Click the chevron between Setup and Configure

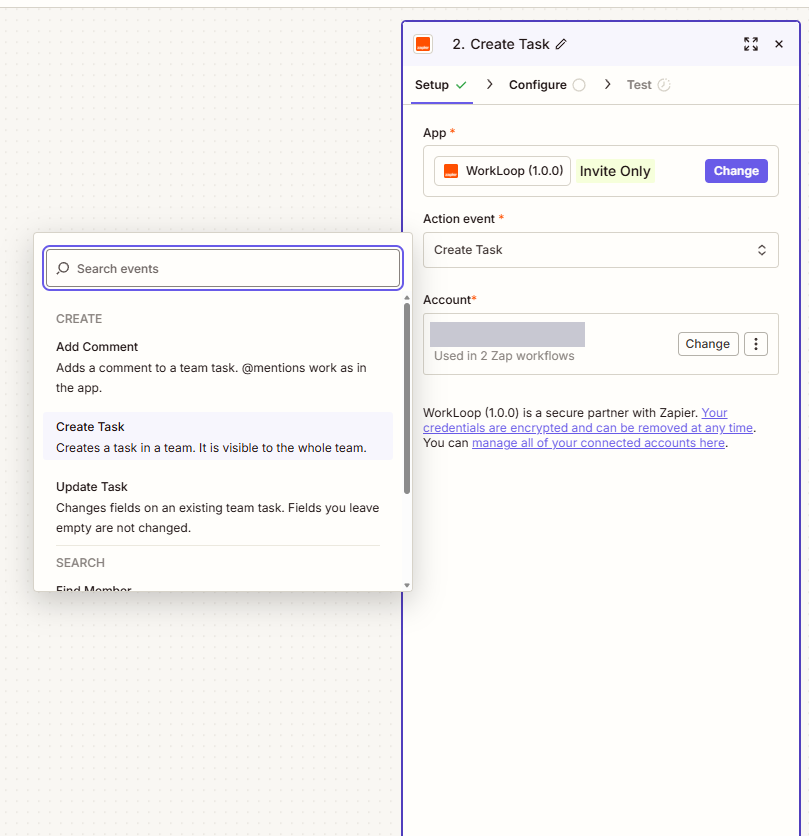tap(490, 84)
